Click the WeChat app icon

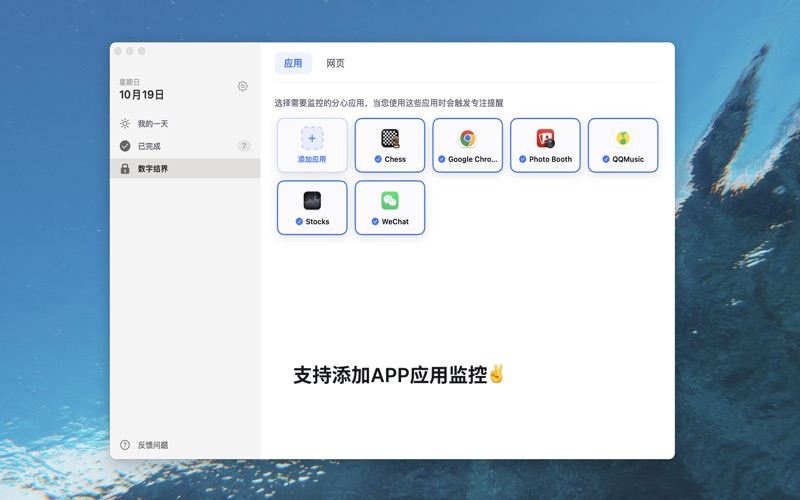[x=390, y=201]
